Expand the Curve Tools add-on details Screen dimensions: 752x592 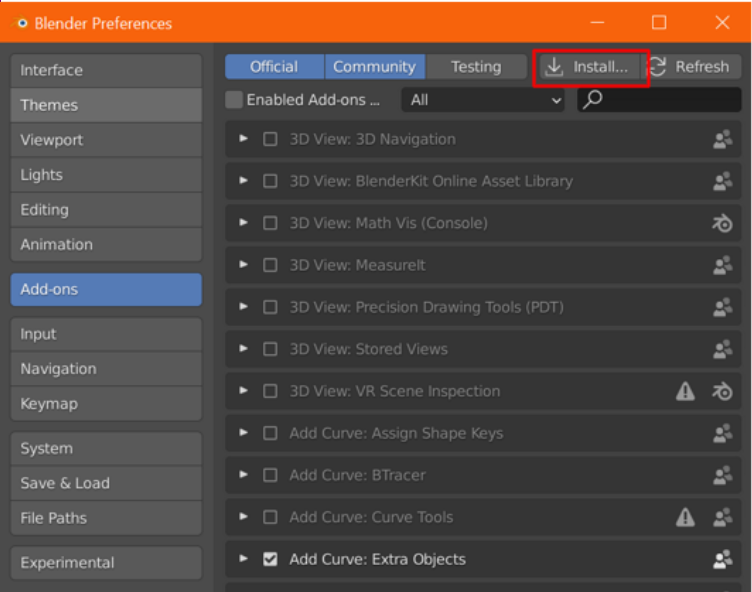244,517
